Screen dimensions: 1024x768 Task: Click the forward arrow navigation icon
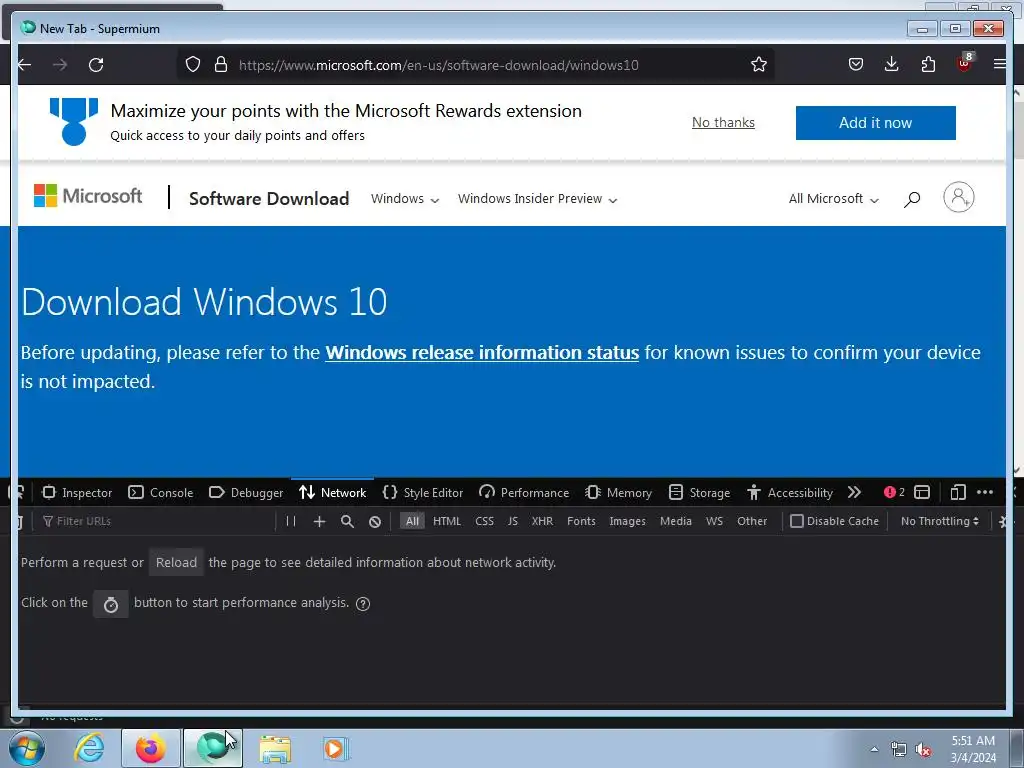[60, 65]
